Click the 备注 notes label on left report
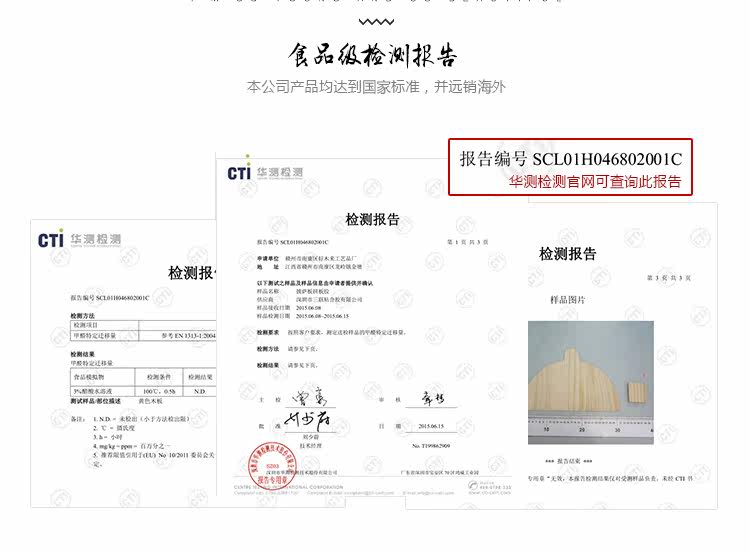This screenshot has width=750, height=552. pyautogui.click(x=78, y=419)
